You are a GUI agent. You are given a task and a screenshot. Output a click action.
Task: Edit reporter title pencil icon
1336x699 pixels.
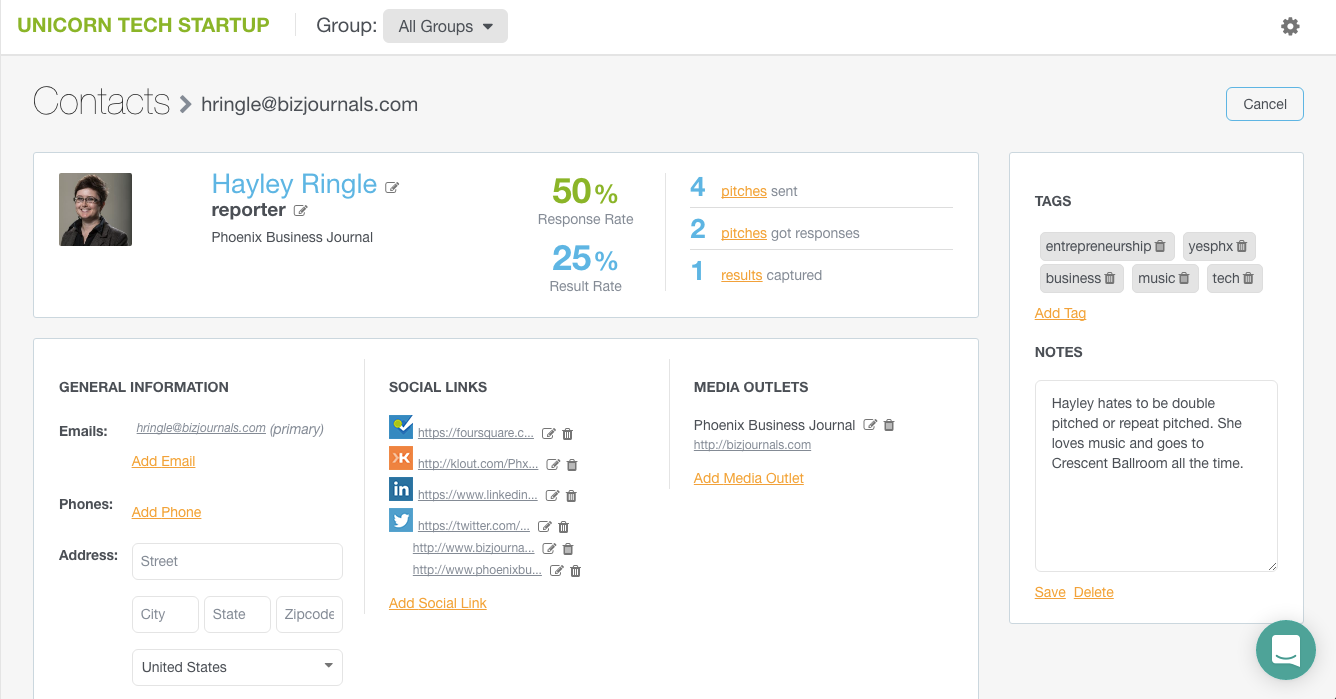pos(300,211)
